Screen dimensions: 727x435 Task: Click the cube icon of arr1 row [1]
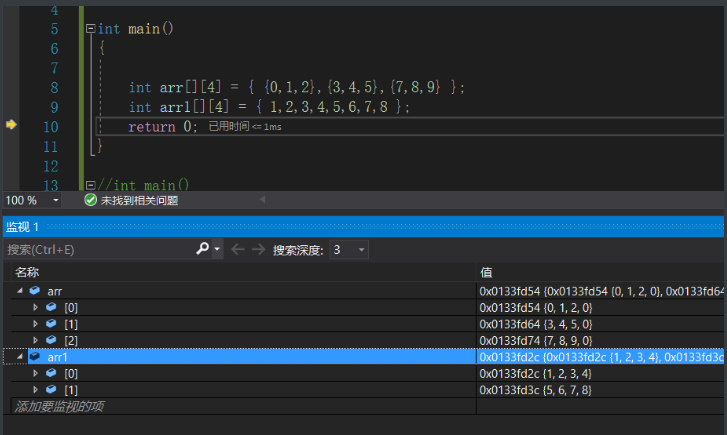51,390
